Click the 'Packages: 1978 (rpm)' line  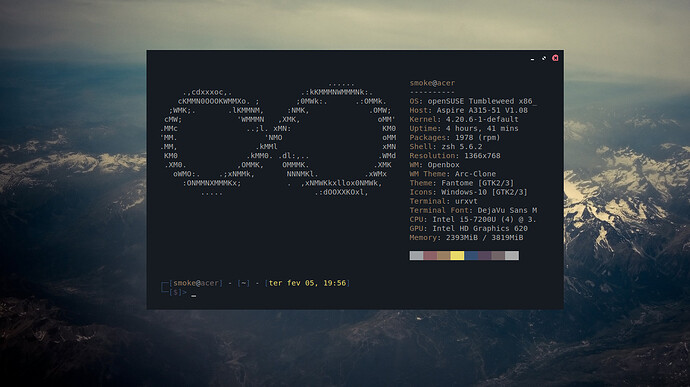pos(455,137)
